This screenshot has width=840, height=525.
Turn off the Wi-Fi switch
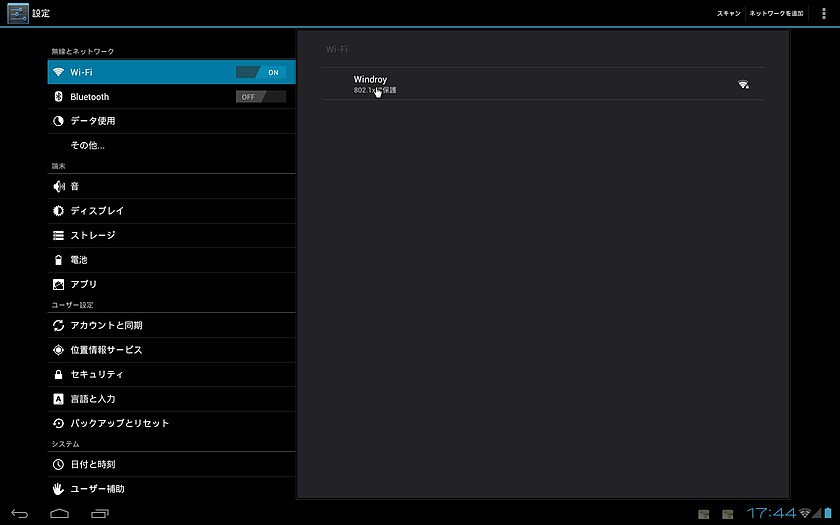pos(261,72)
